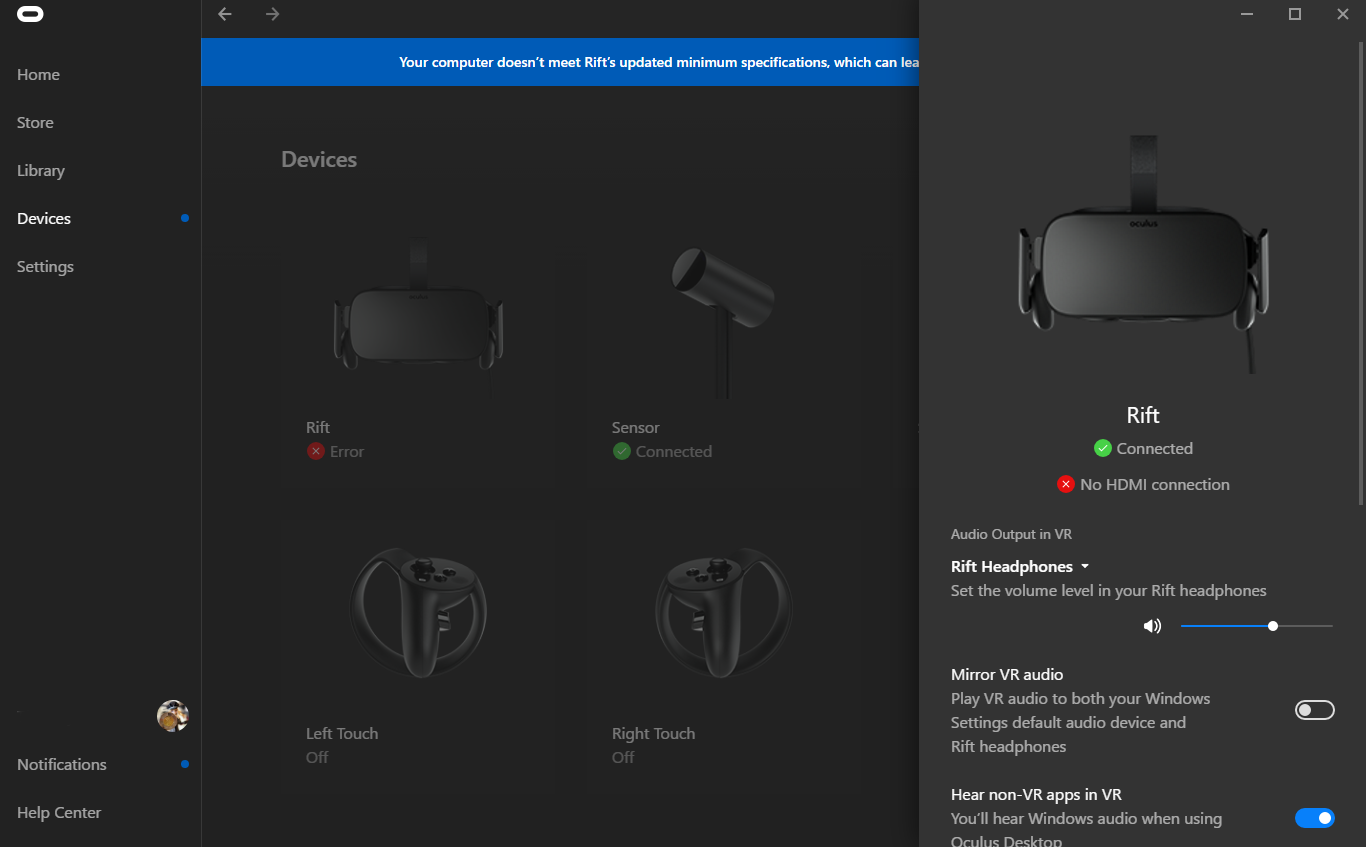Screen dimensions: 1366x847
Task: Go back with the left arrow
Action: coord(225,14)
